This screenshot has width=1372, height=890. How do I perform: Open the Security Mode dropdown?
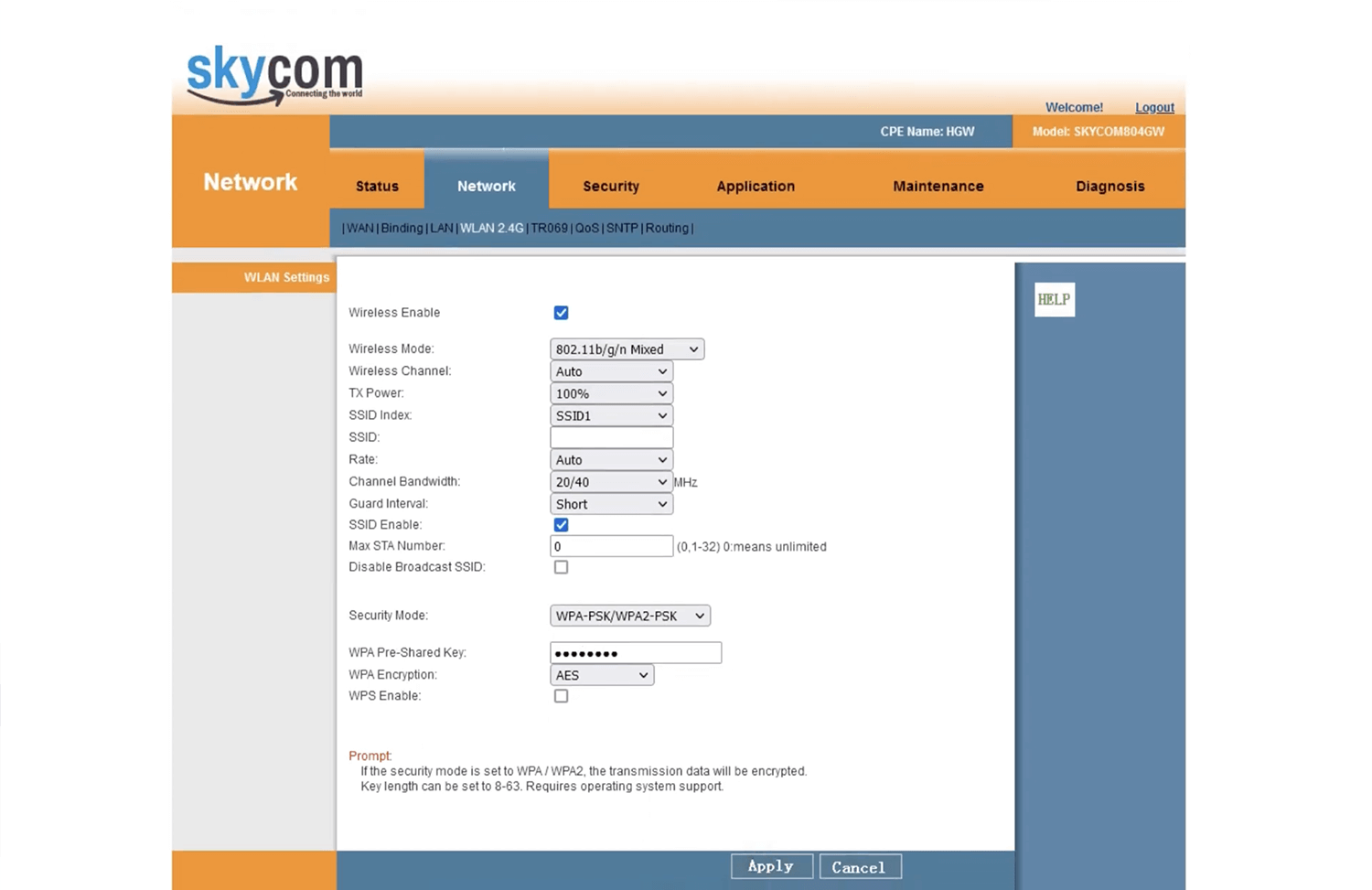(x=629, y=617)
